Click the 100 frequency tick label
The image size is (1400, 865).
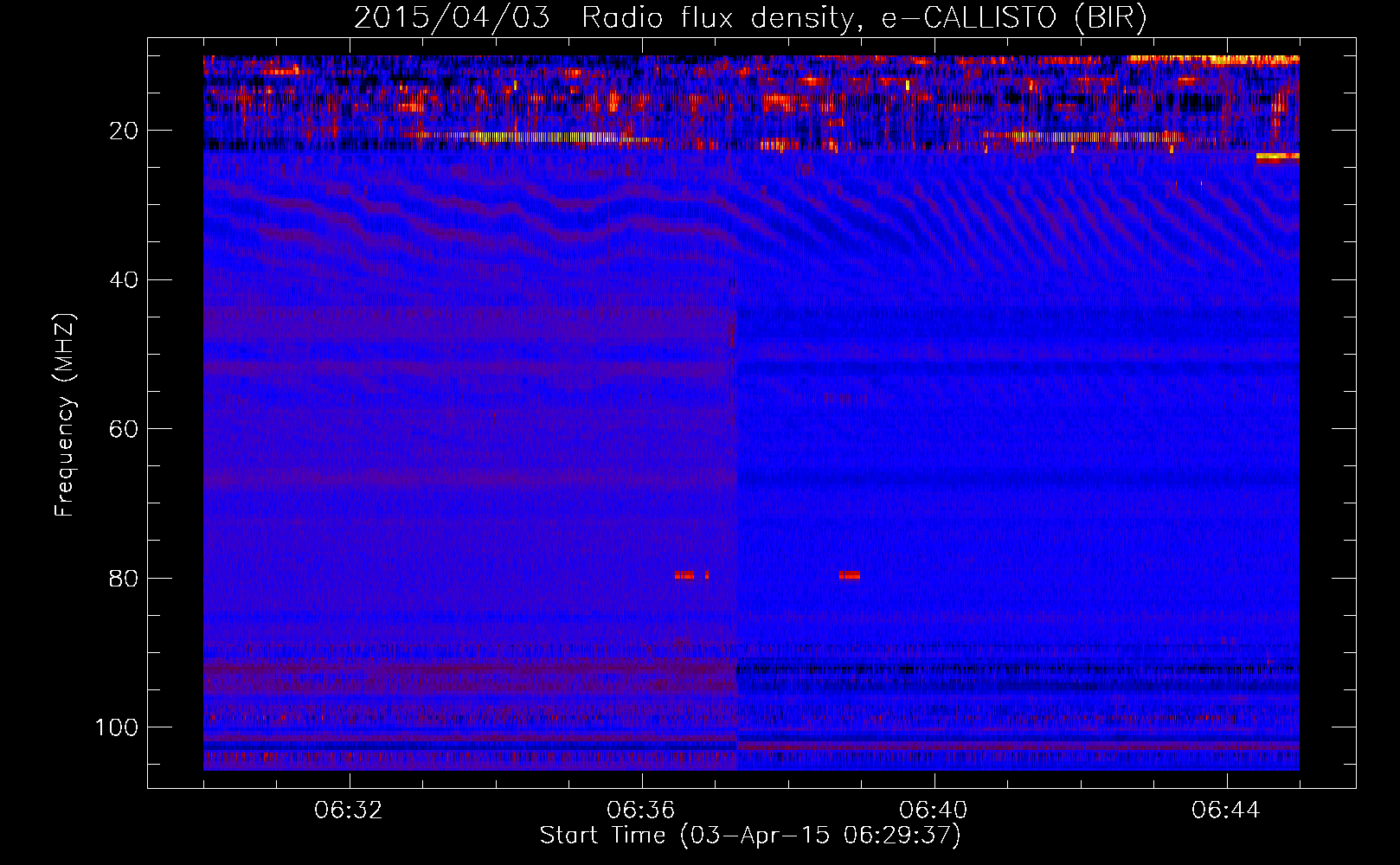click(117, 727)
